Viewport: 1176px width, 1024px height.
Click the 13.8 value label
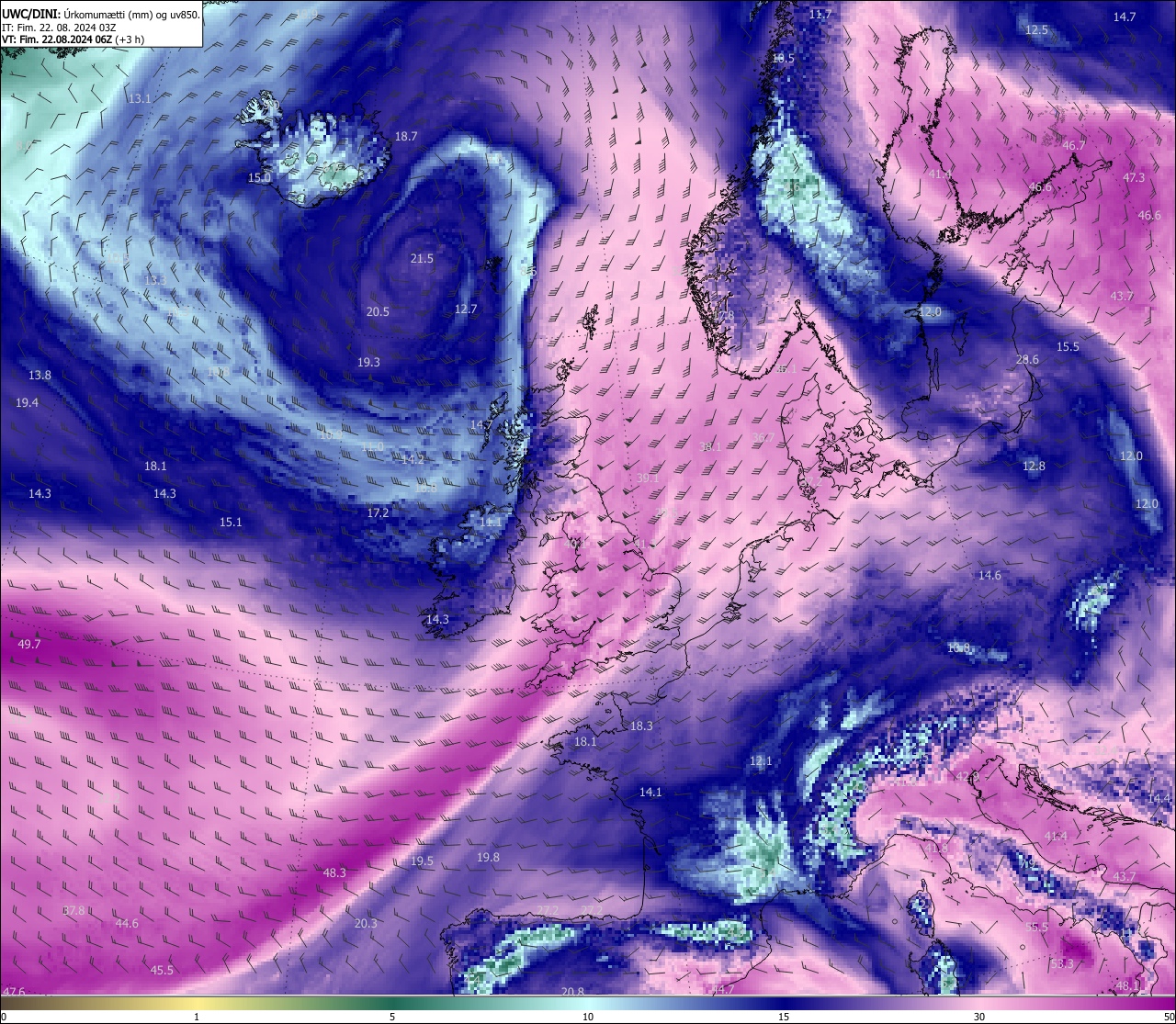coord(40,376)
